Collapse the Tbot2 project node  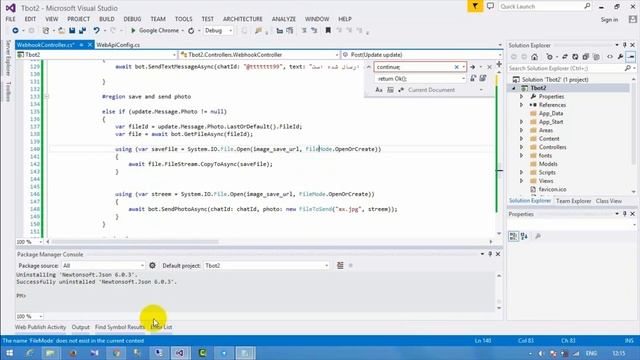coord(514,88)
